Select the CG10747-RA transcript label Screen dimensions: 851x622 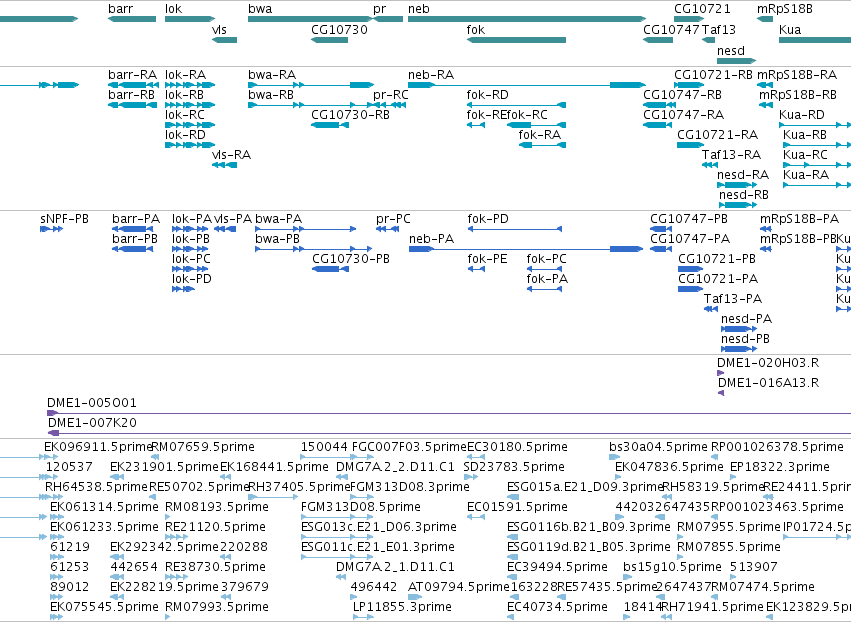pyautogui.click(x=683, y=115)
